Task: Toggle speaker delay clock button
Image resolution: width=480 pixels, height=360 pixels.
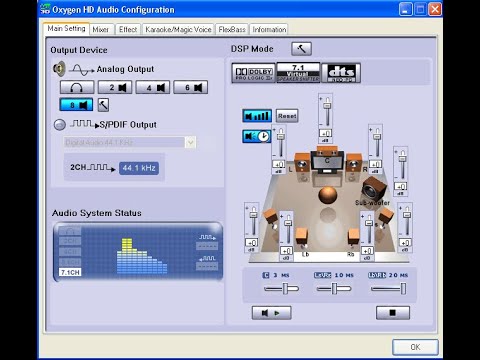Action: pos(257,136)
